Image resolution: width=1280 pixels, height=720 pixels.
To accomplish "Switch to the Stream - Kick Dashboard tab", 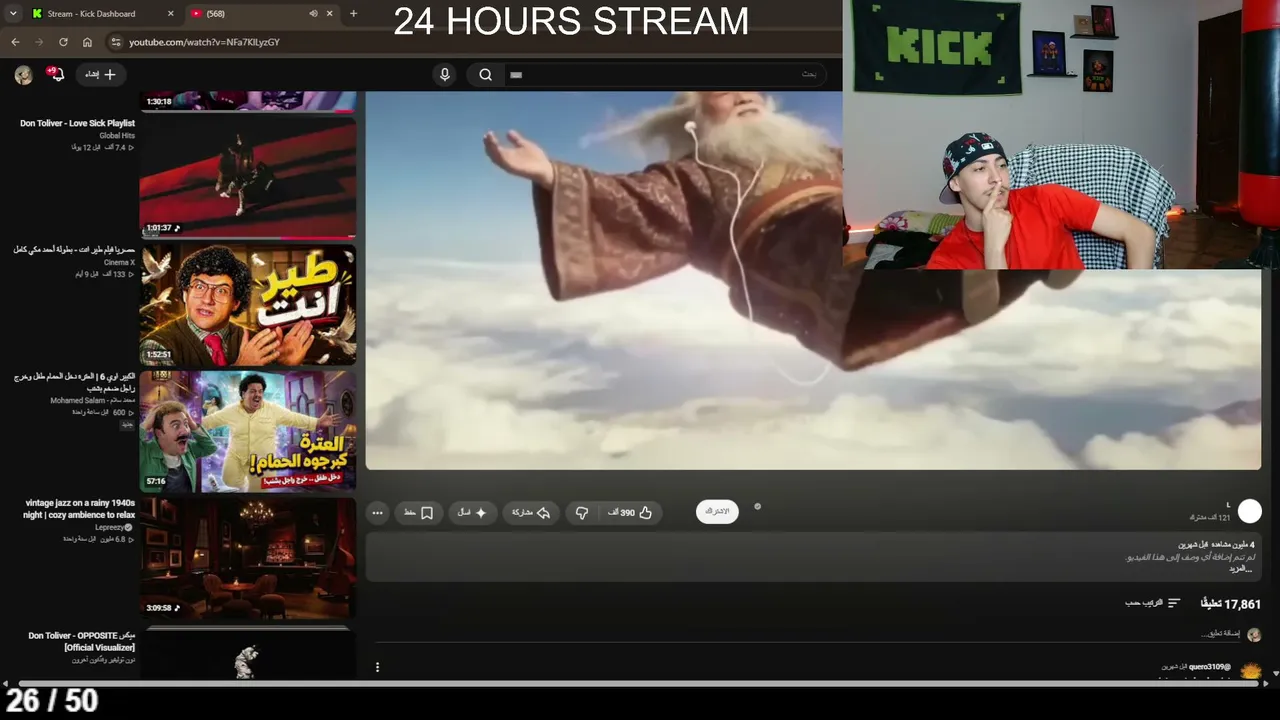I will click(100, 14).
